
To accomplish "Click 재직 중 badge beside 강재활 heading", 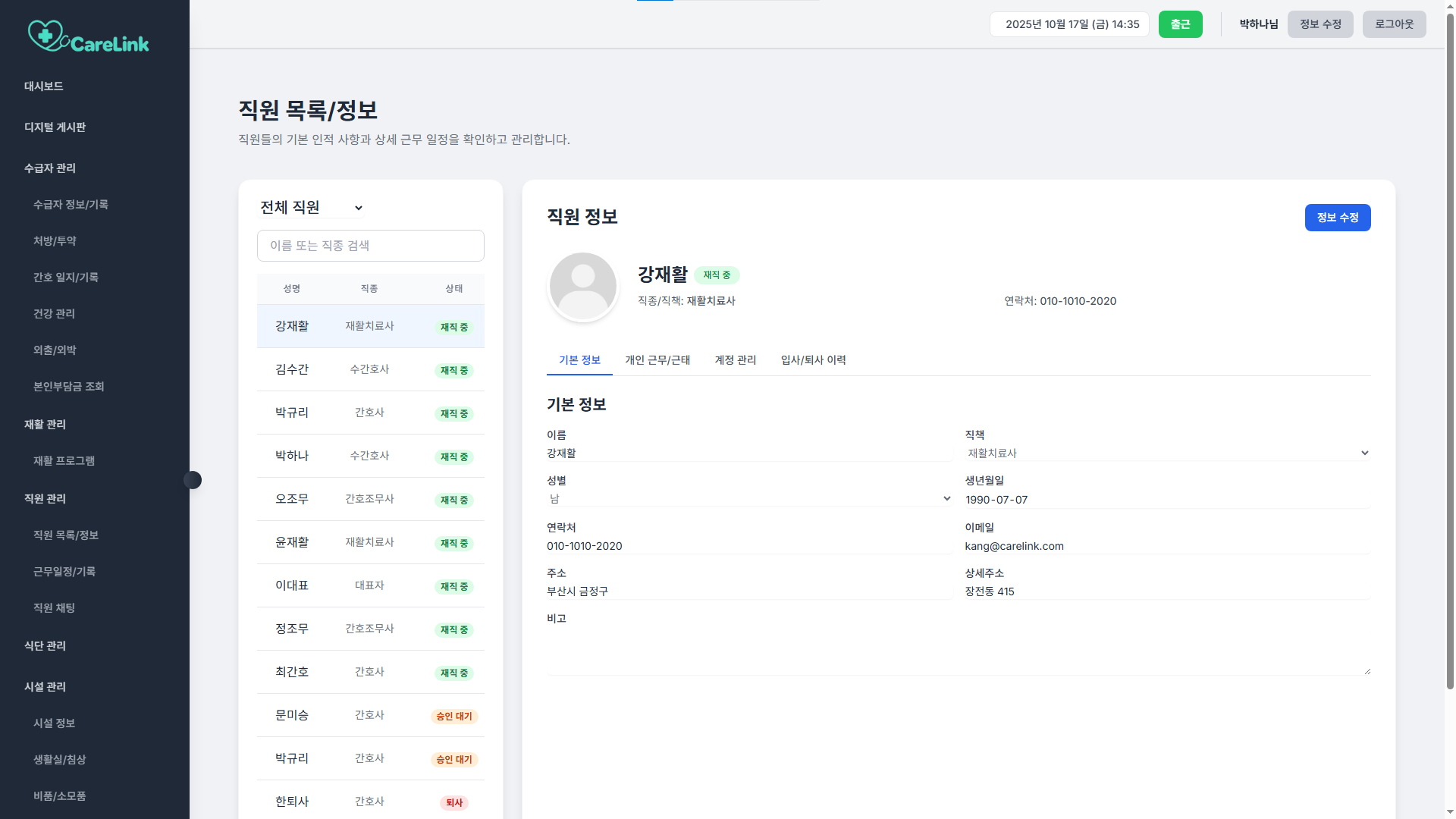I will 717,275.
